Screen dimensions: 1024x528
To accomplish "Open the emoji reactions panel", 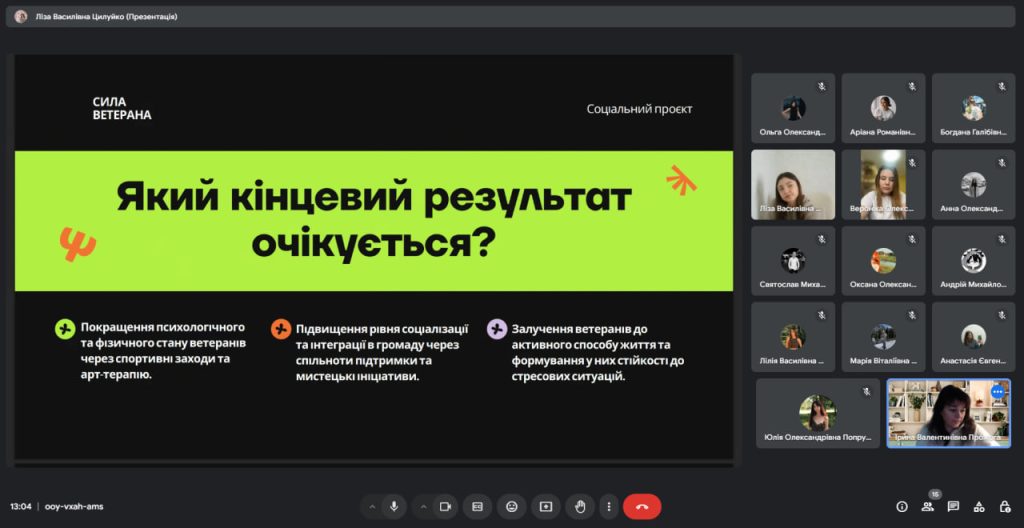I will click(511, 507).
